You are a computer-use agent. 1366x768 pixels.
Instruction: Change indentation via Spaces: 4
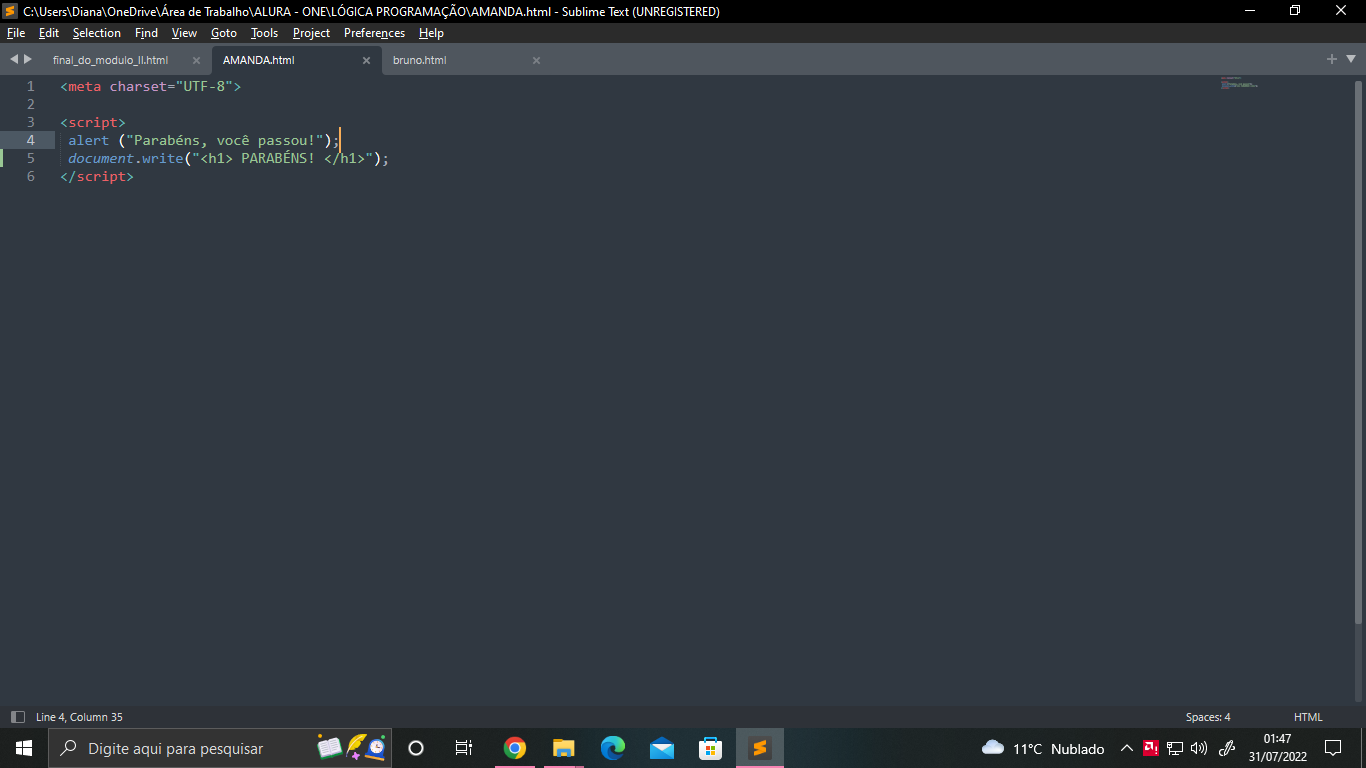1208,717
